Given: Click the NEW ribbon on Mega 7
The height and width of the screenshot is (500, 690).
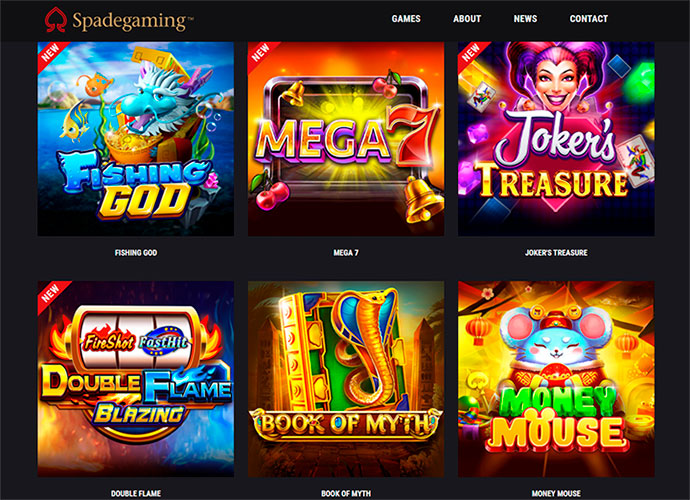Looking at the screenshot, I should 260,53.
